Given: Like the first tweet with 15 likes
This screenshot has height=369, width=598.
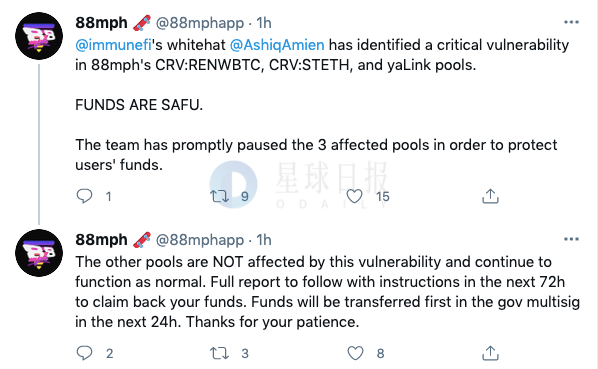Looking at the screenshot, I should point(354,196).
